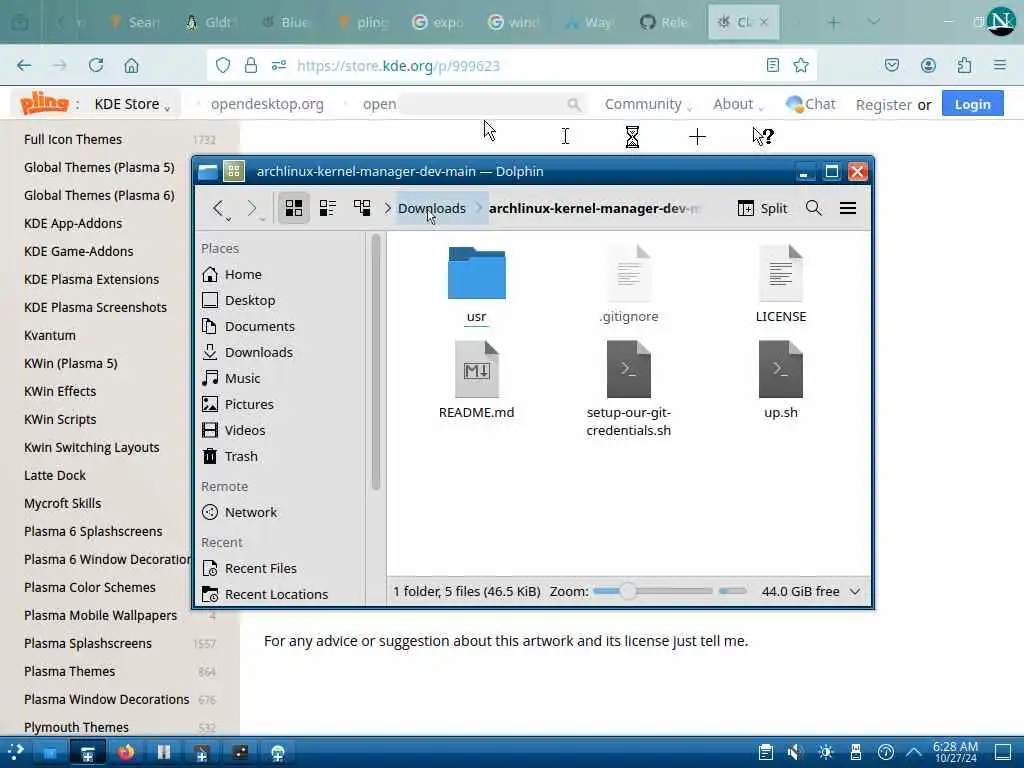Viewport: 1024px width, 768px height.
Task: Open Dolphin's hamburger menu
Action: pos(848,208)
